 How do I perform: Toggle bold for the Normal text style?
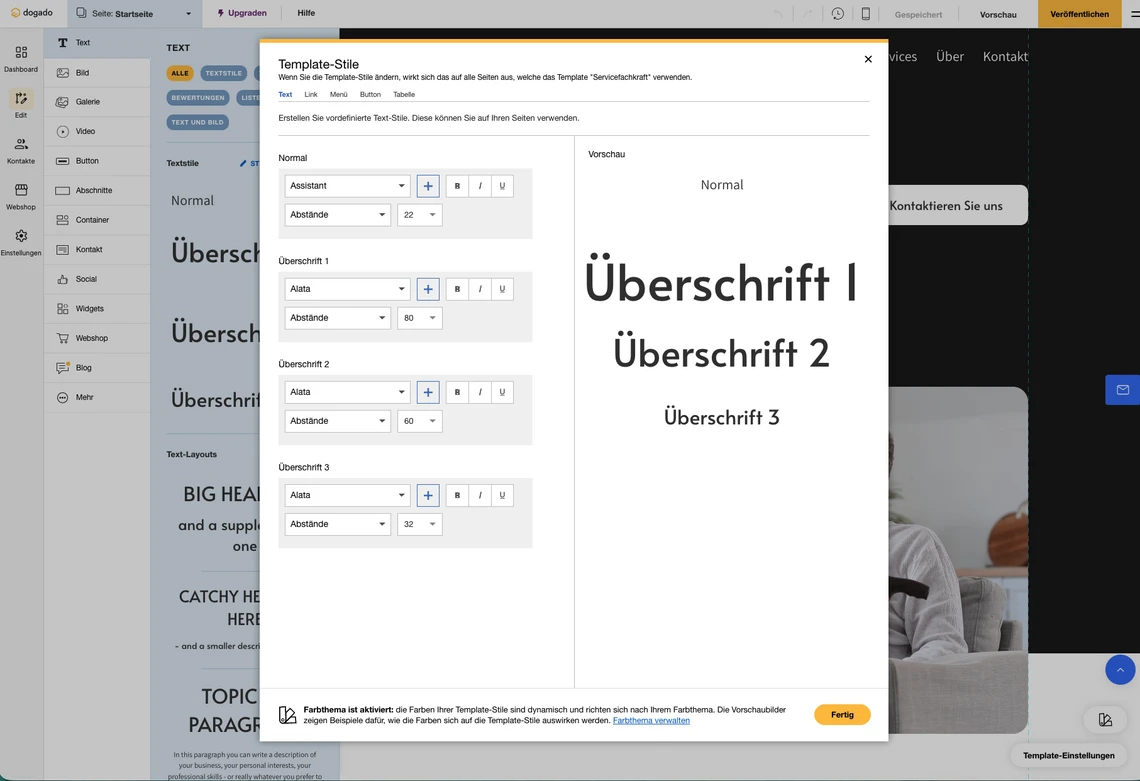tap(457, 185)
